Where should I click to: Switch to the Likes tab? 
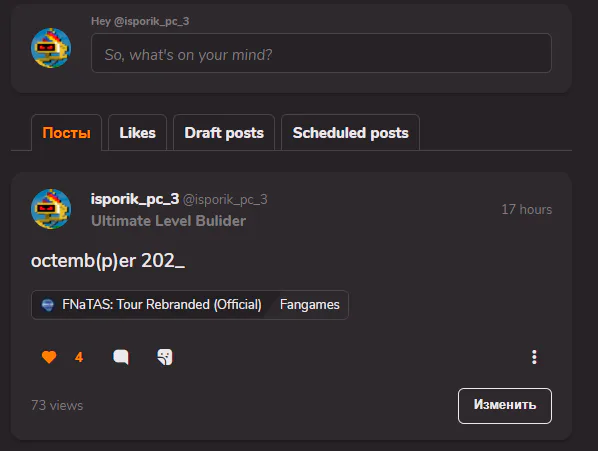tap(137, 133)
